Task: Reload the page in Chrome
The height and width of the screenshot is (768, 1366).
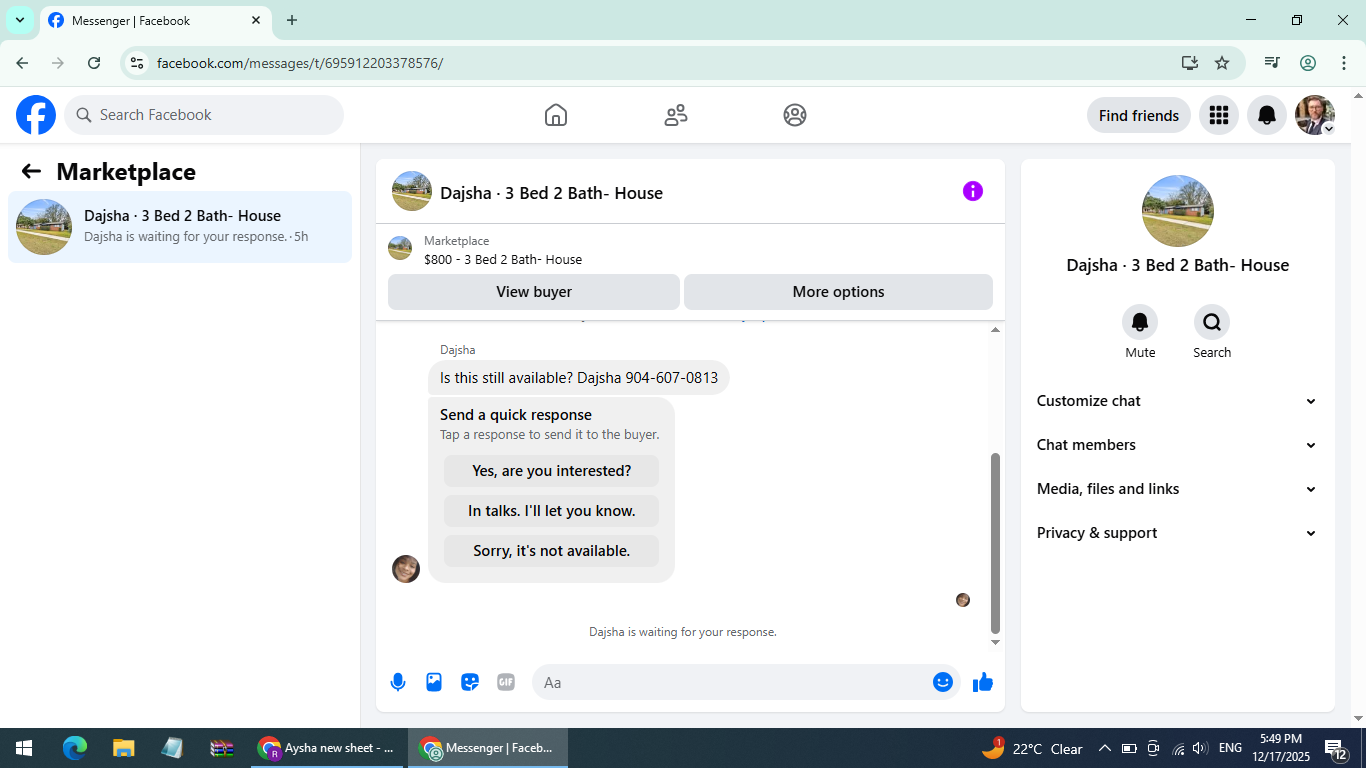Action: click(94, 63)
